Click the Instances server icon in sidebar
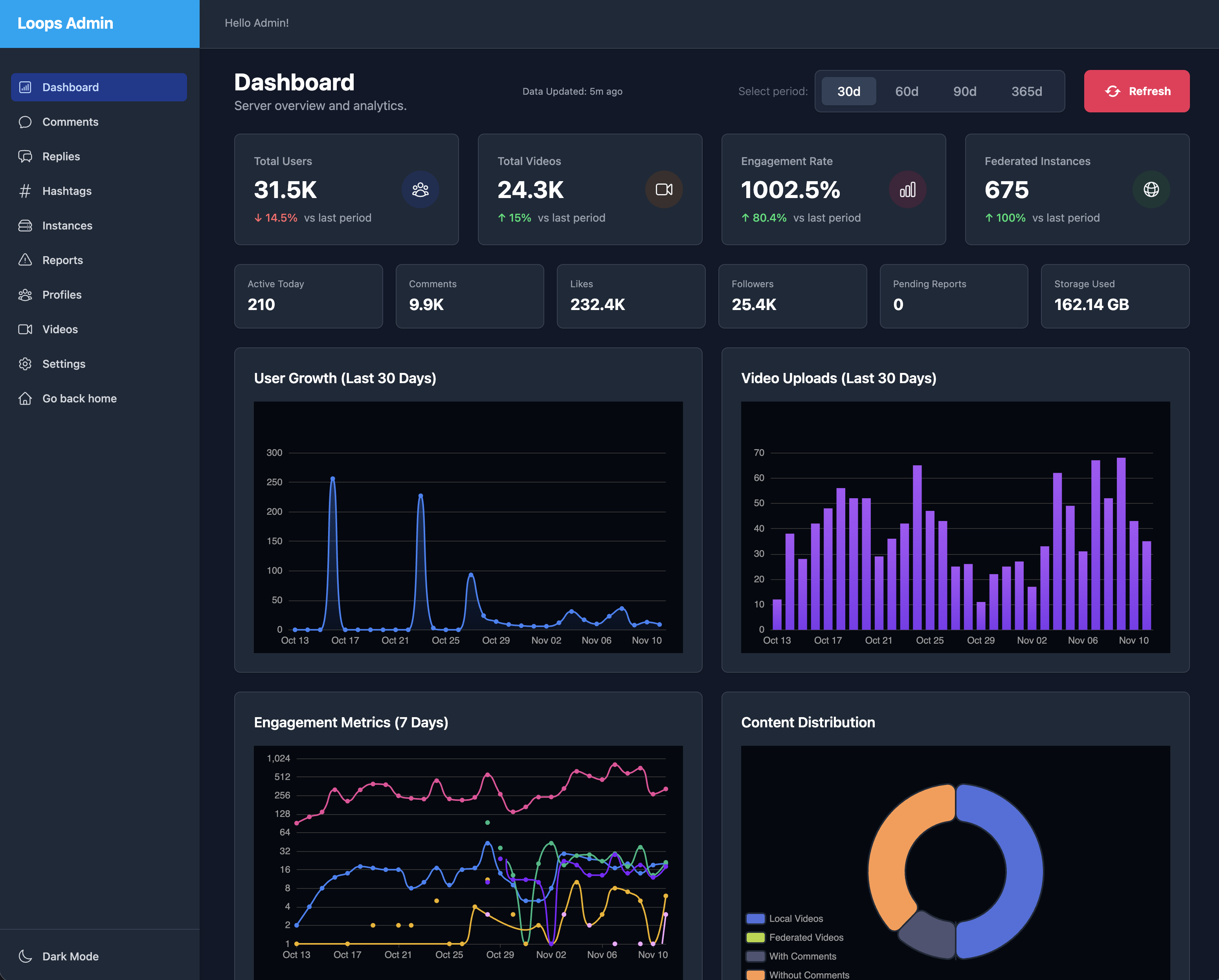Screen dimensions: 1219x980 (25, 226)
